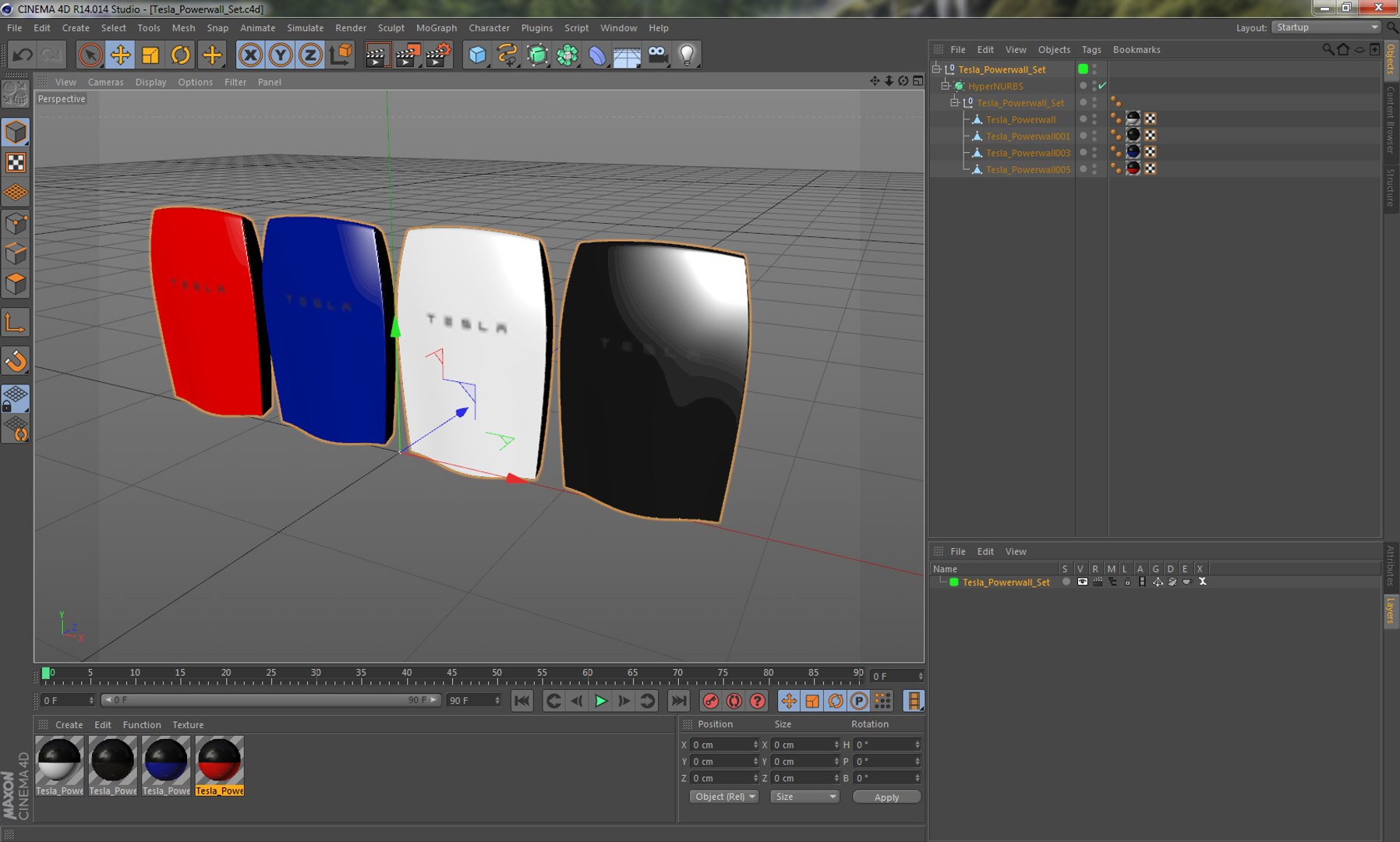
Task: Enable the Axis mode tool
Action: coord(16,323)
